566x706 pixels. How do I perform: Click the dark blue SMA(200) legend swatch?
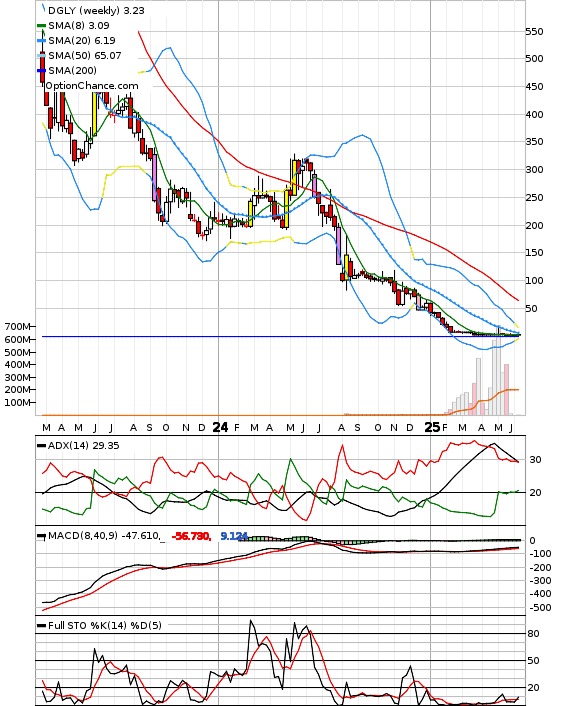point(41,71)
